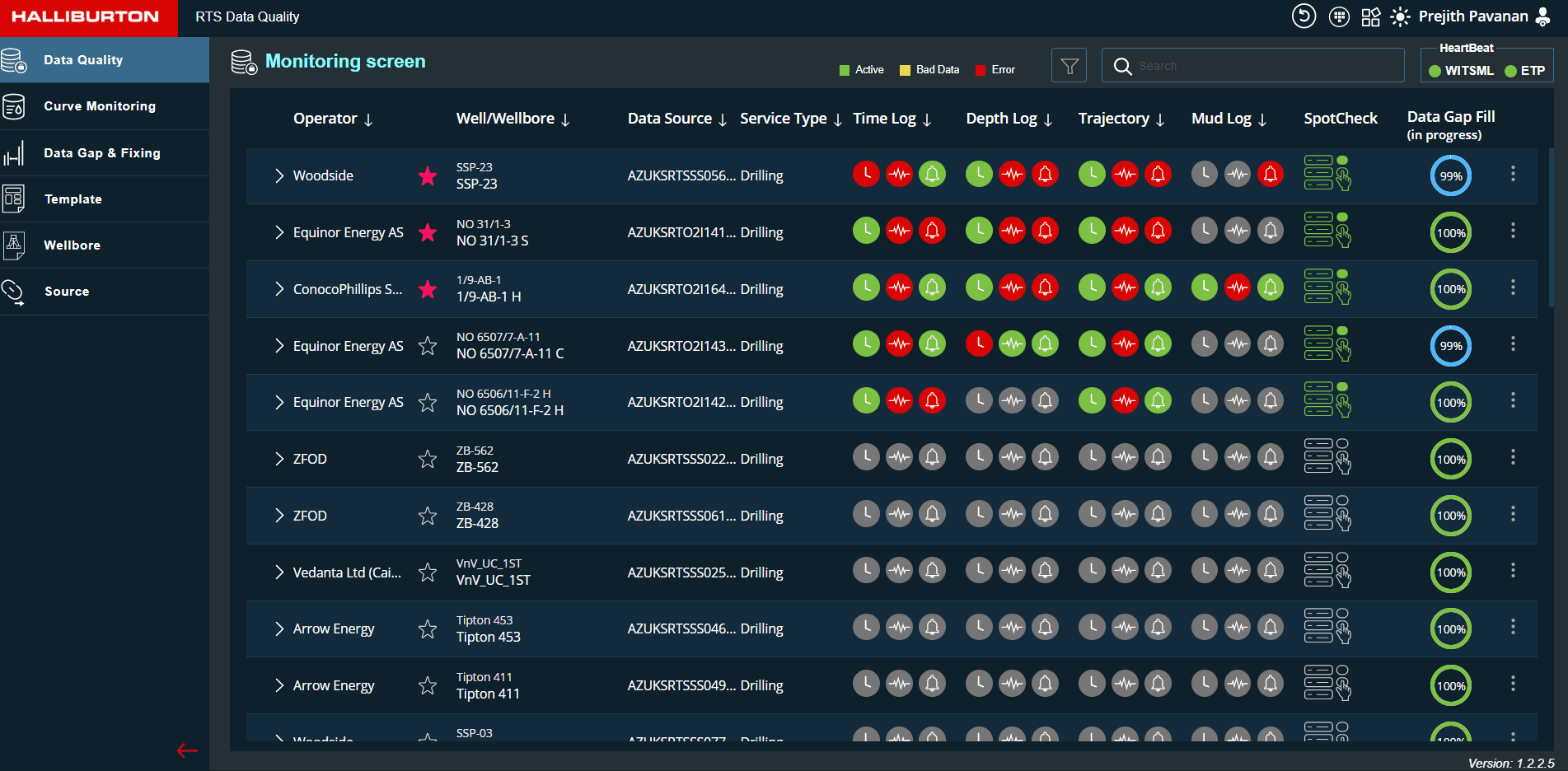
Task: Sort the Well/Wellbore column
Action: click(565, 119)
